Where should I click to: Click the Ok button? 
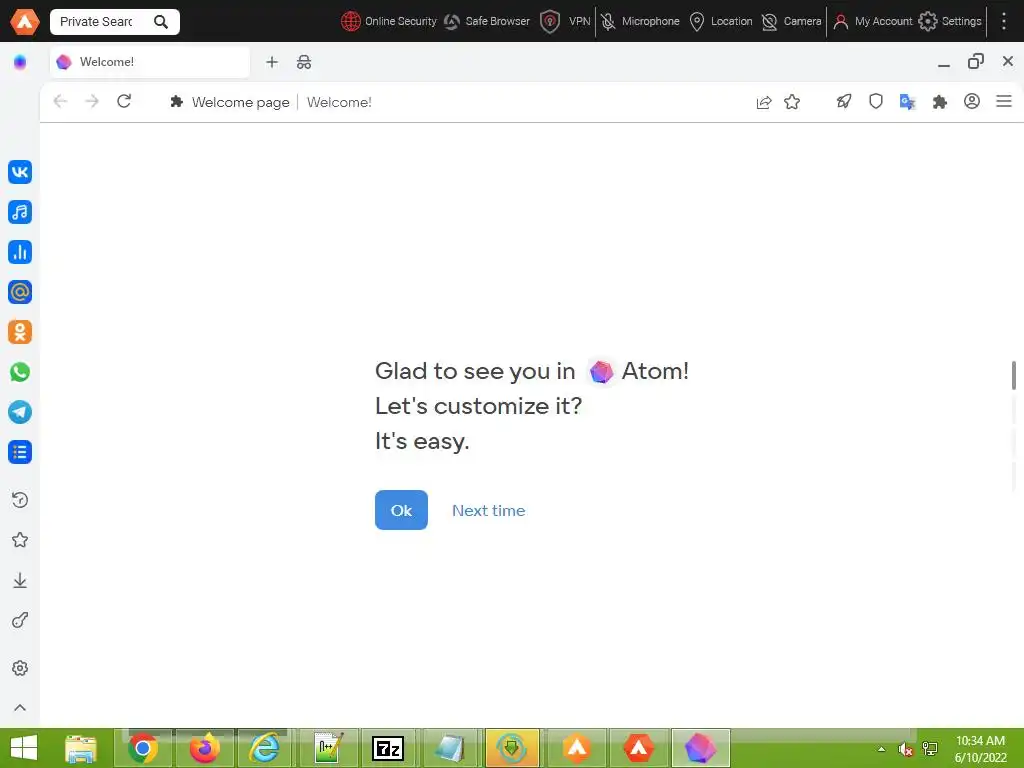401,510
